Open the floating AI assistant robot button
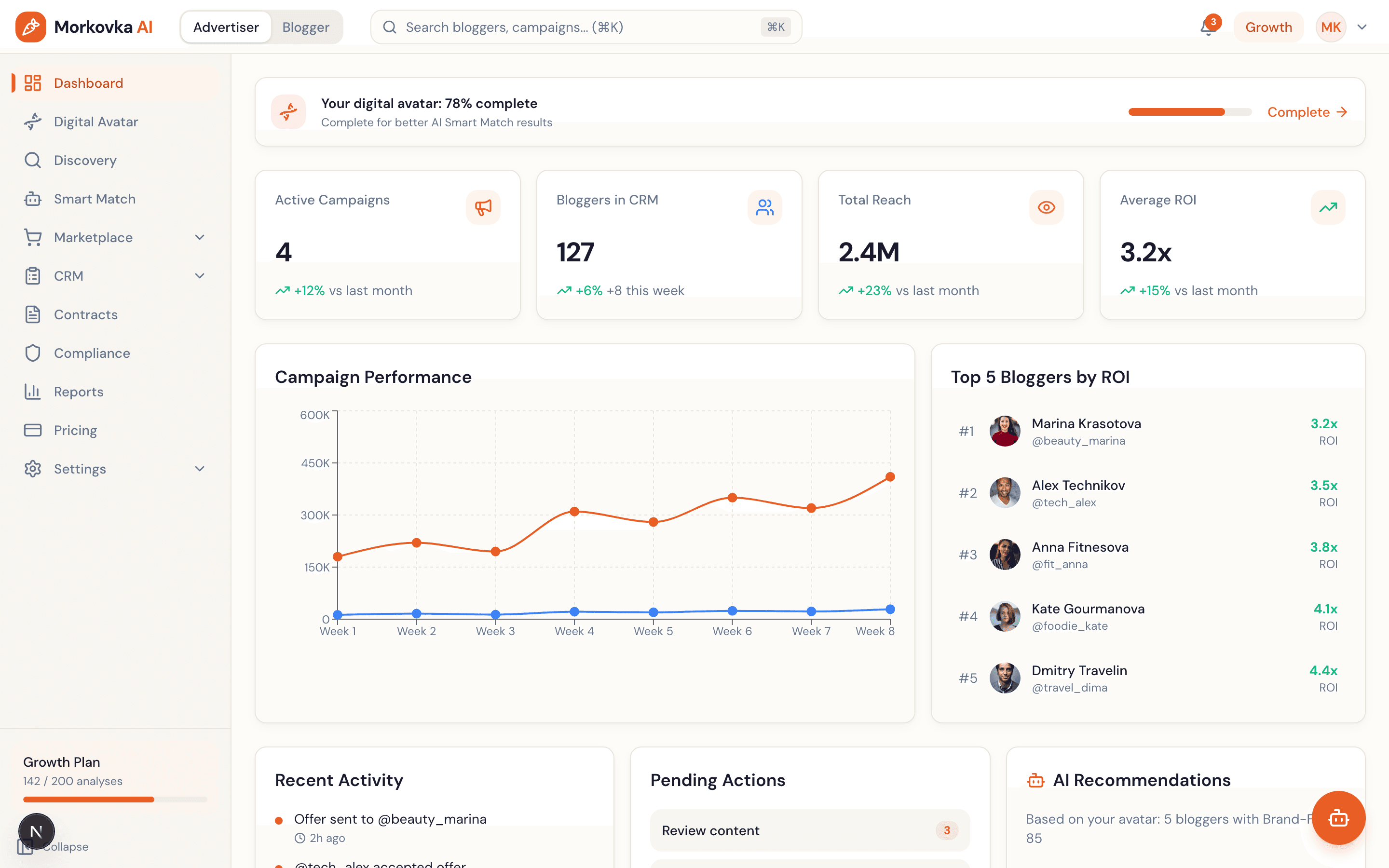 click(x=1338, y=819)
